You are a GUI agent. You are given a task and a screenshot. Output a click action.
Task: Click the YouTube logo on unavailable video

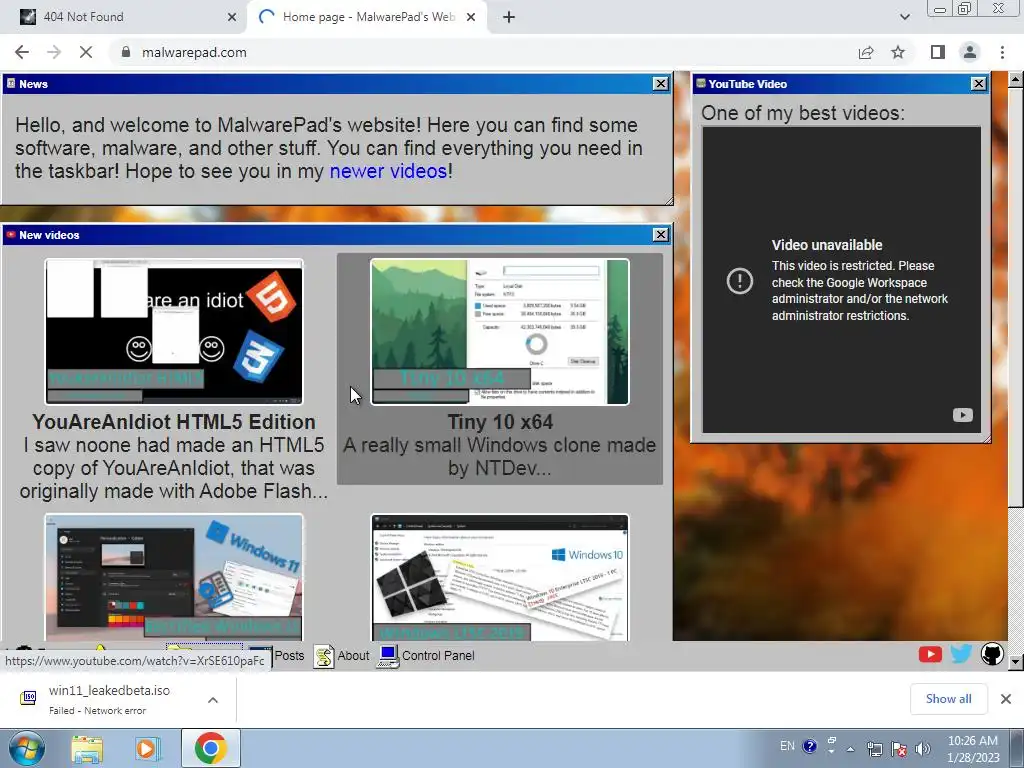pyautogui.click(x=962, y=415)
